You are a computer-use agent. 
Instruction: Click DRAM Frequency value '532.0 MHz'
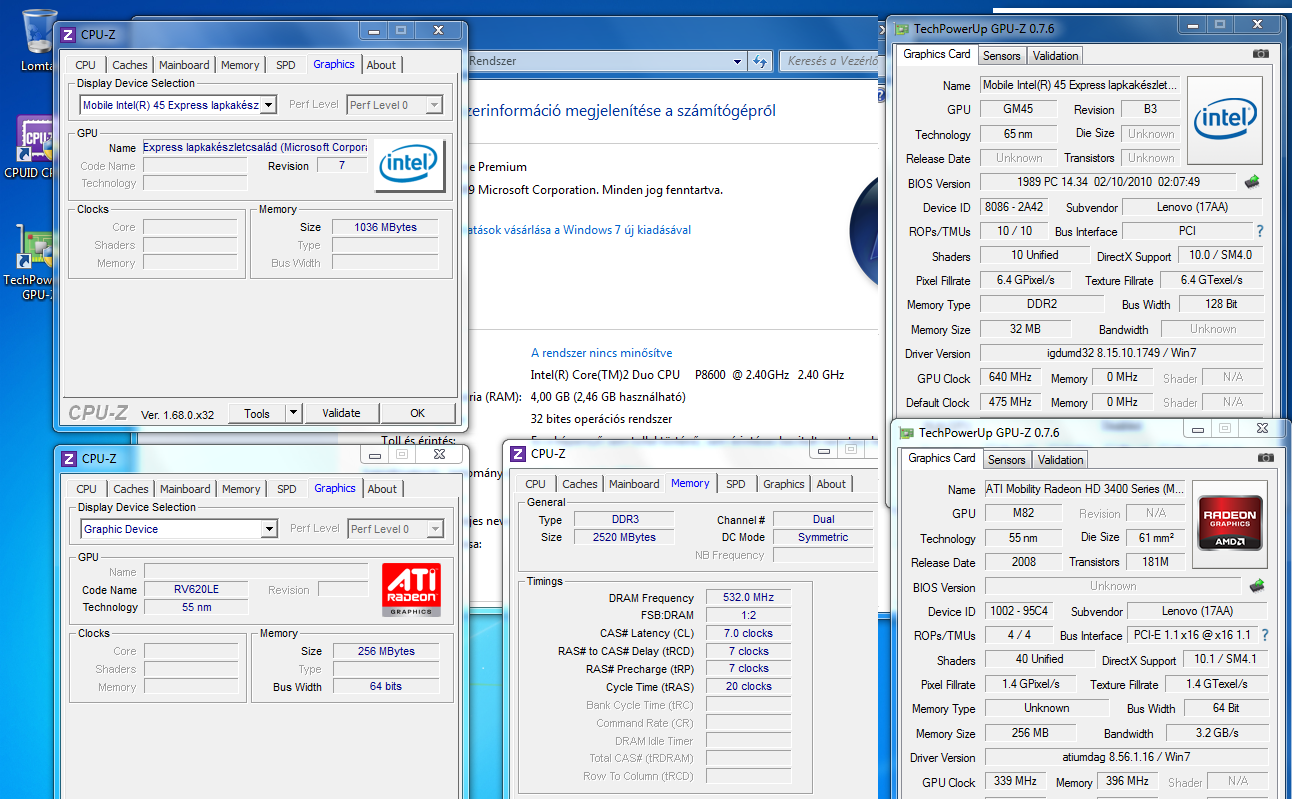pyautogui.click(x=748, y=597)
